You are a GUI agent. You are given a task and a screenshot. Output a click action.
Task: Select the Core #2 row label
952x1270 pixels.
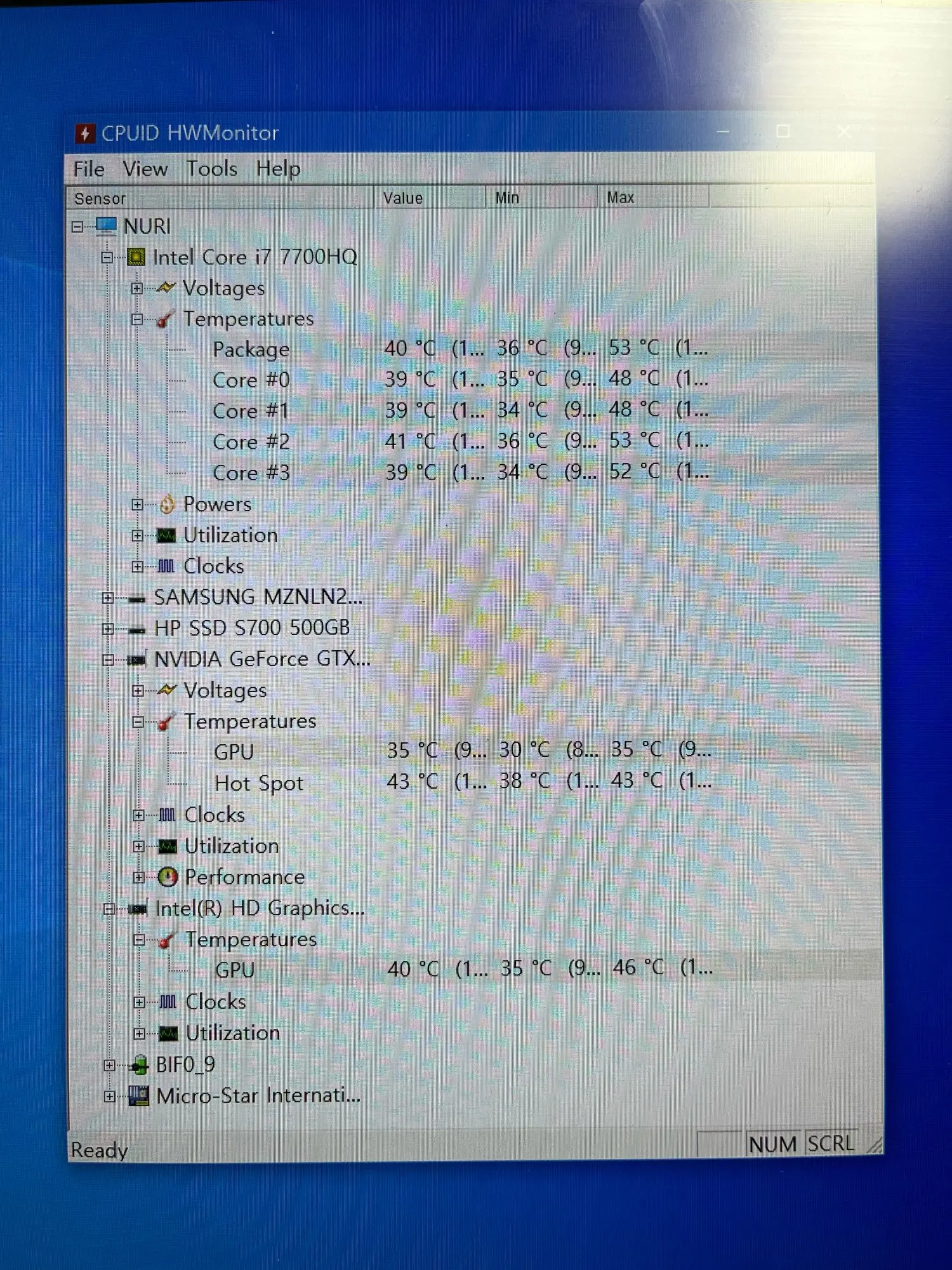(x=251, y=442)
